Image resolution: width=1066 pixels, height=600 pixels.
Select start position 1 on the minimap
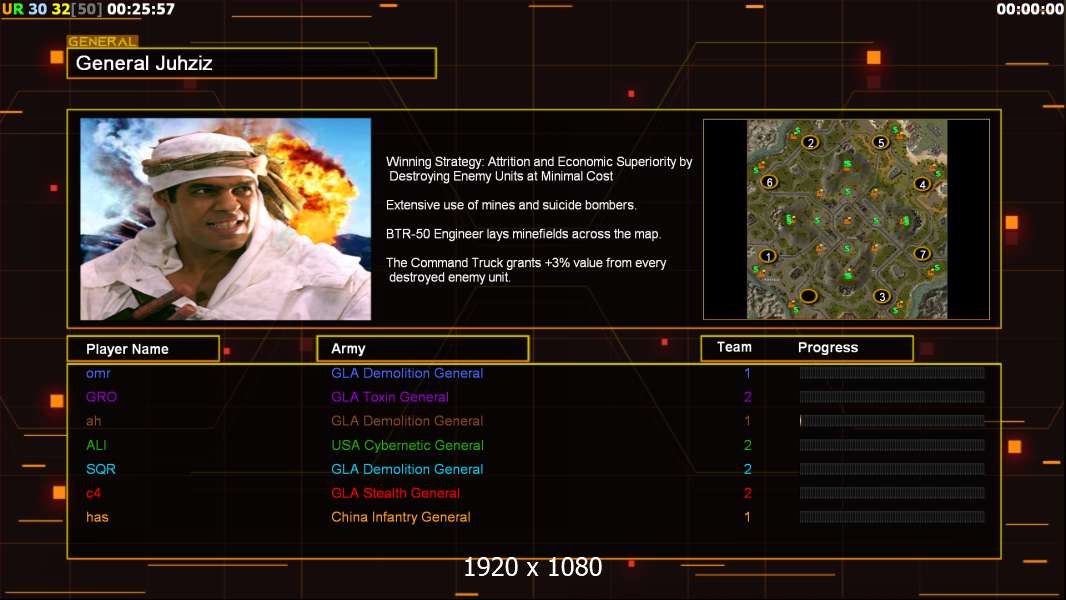coord(768,256)
